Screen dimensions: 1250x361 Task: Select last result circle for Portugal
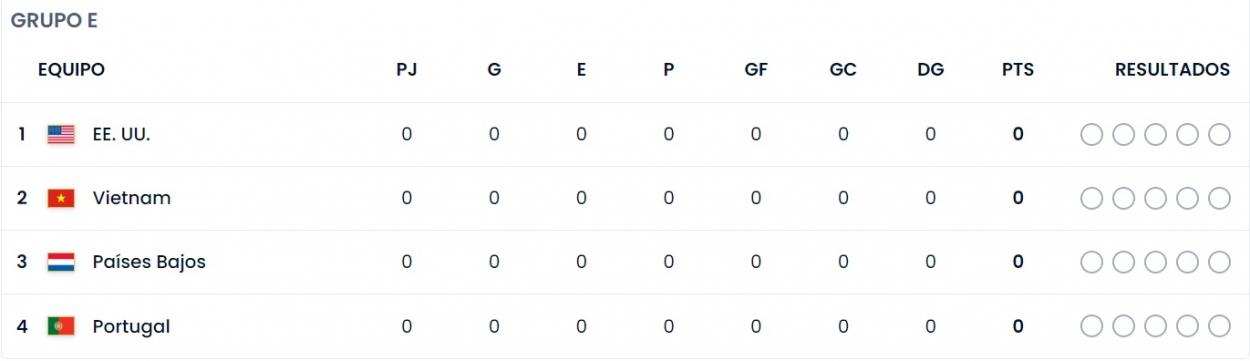pyautogui.click(x=1219, y=326)
